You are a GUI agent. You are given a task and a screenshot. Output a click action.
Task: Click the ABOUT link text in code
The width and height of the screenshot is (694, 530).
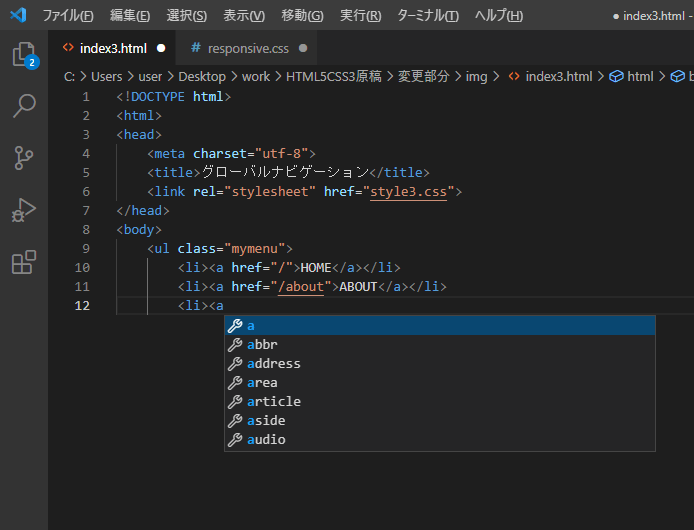[358, 287]
